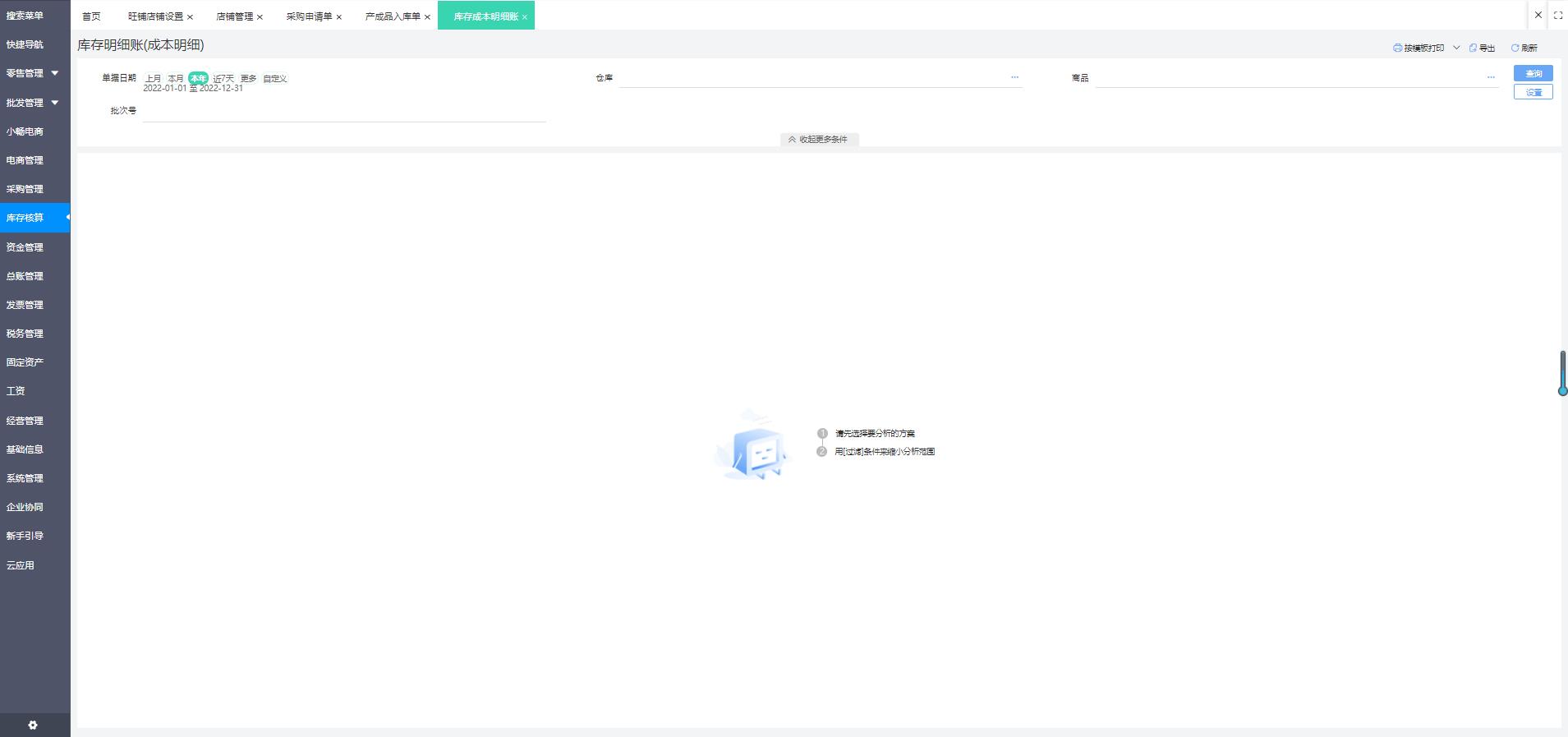
Task: Open the 商品 lookup ellipsis
Action: (x=1491, y=77)
